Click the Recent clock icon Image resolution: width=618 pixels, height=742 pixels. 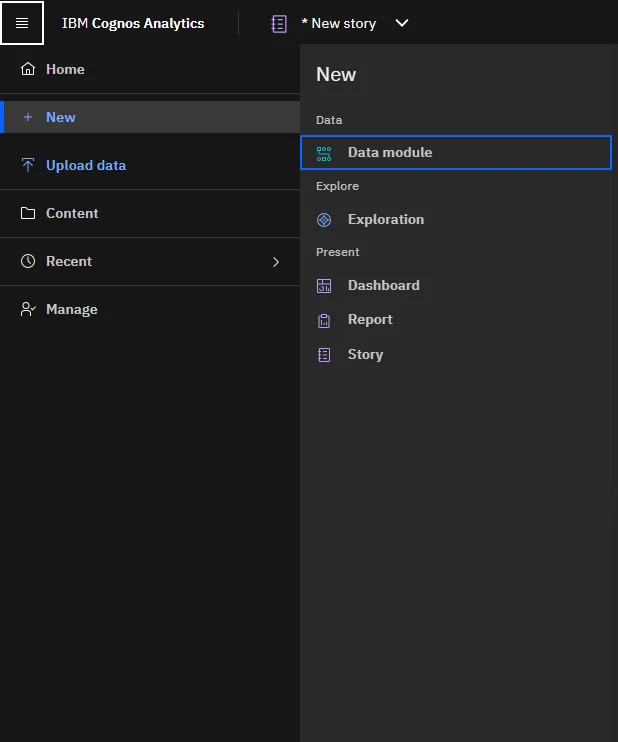pyautogui.click(x=28, y=261)
